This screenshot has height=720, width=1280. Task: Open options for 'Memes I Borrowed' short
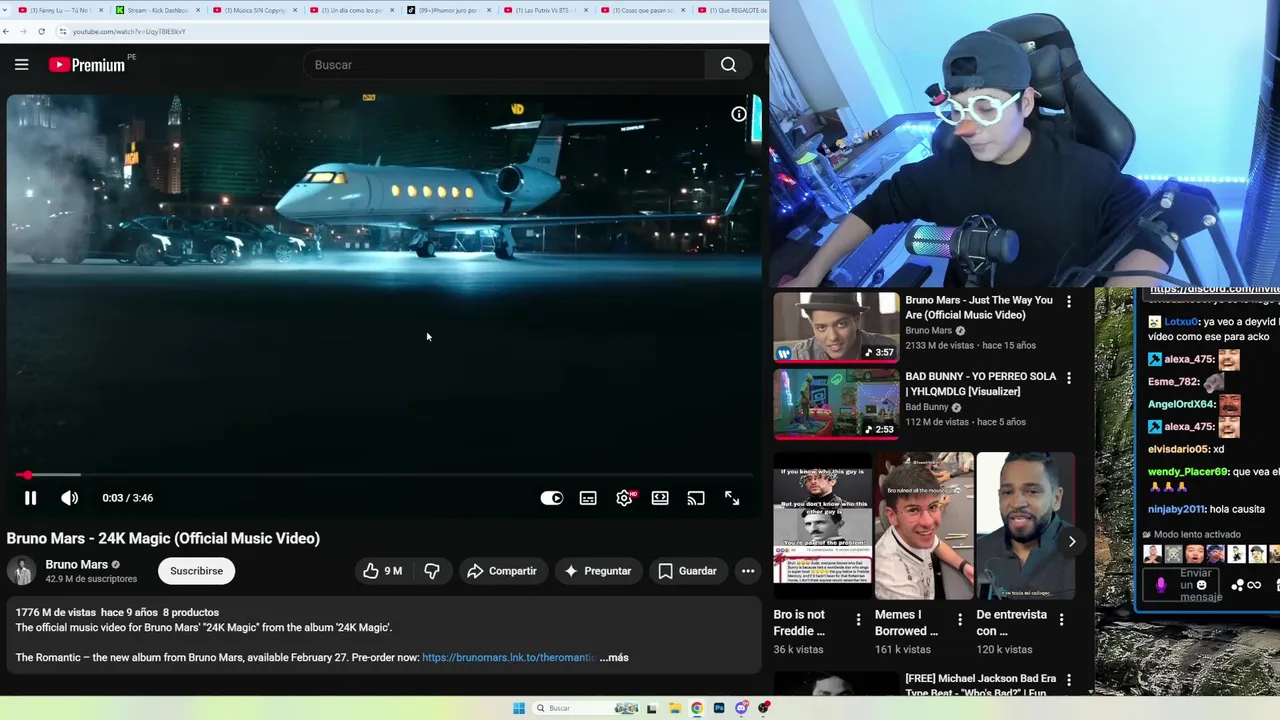[960, 620]
